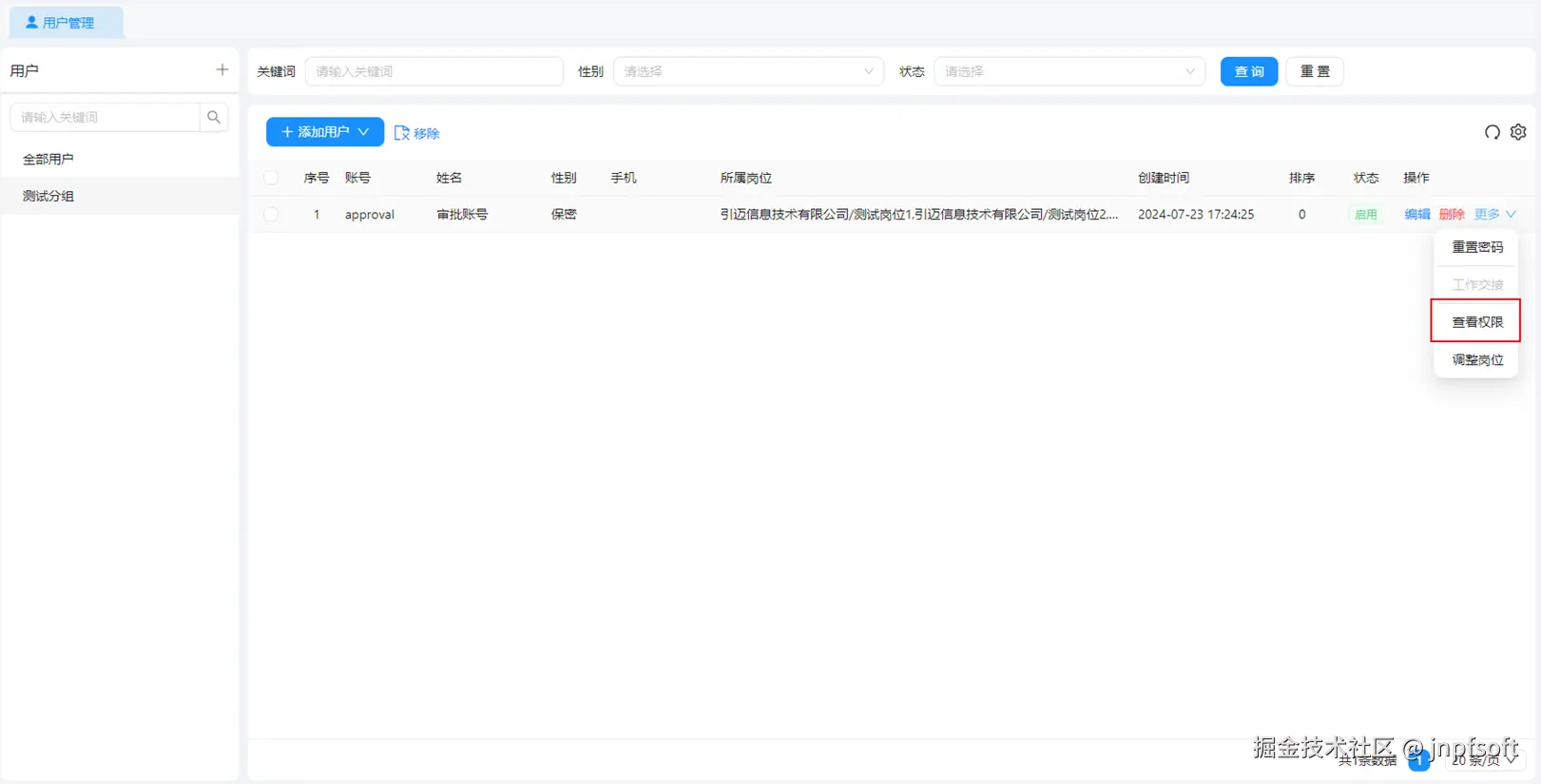This screenshot has width=1541, height=784.
Task: Focus the 关键词 keyword input field
Action: pyautogui.click(x=434, y=71)
